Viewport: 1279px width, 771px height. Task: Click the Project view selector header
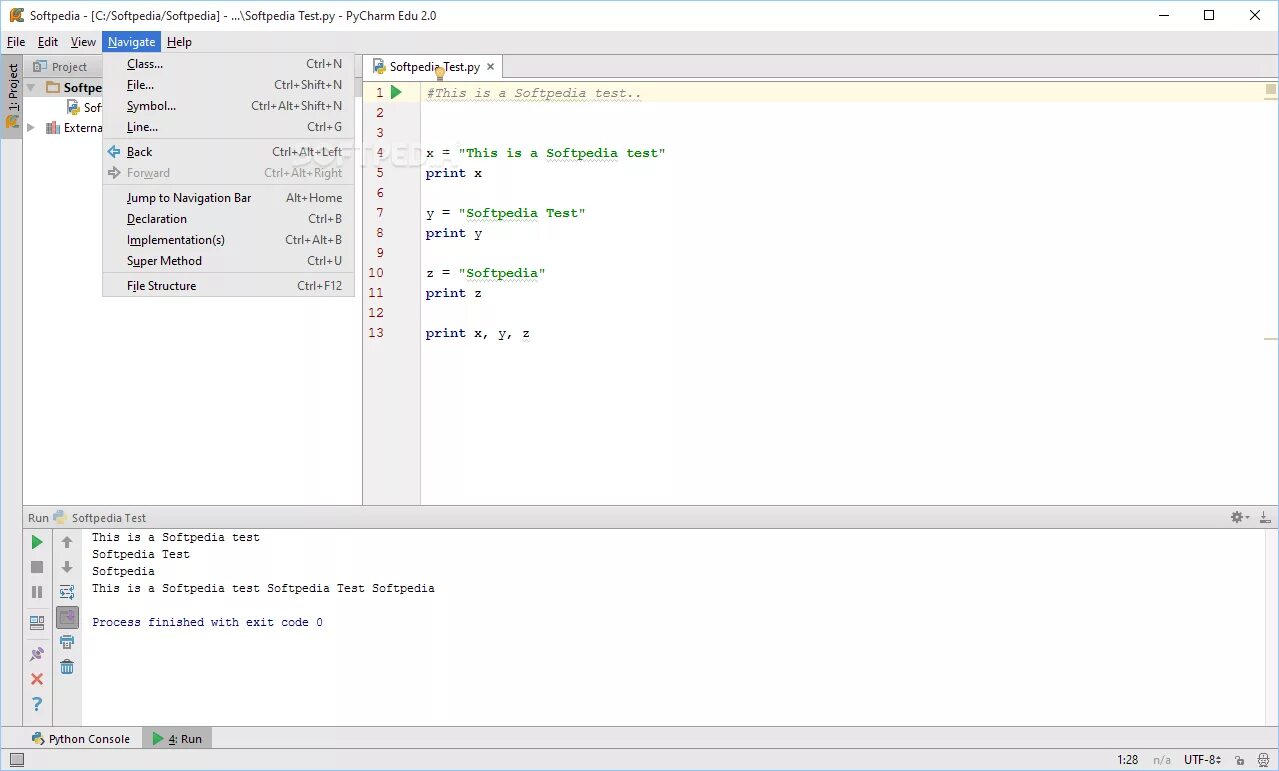pos(62,67)
